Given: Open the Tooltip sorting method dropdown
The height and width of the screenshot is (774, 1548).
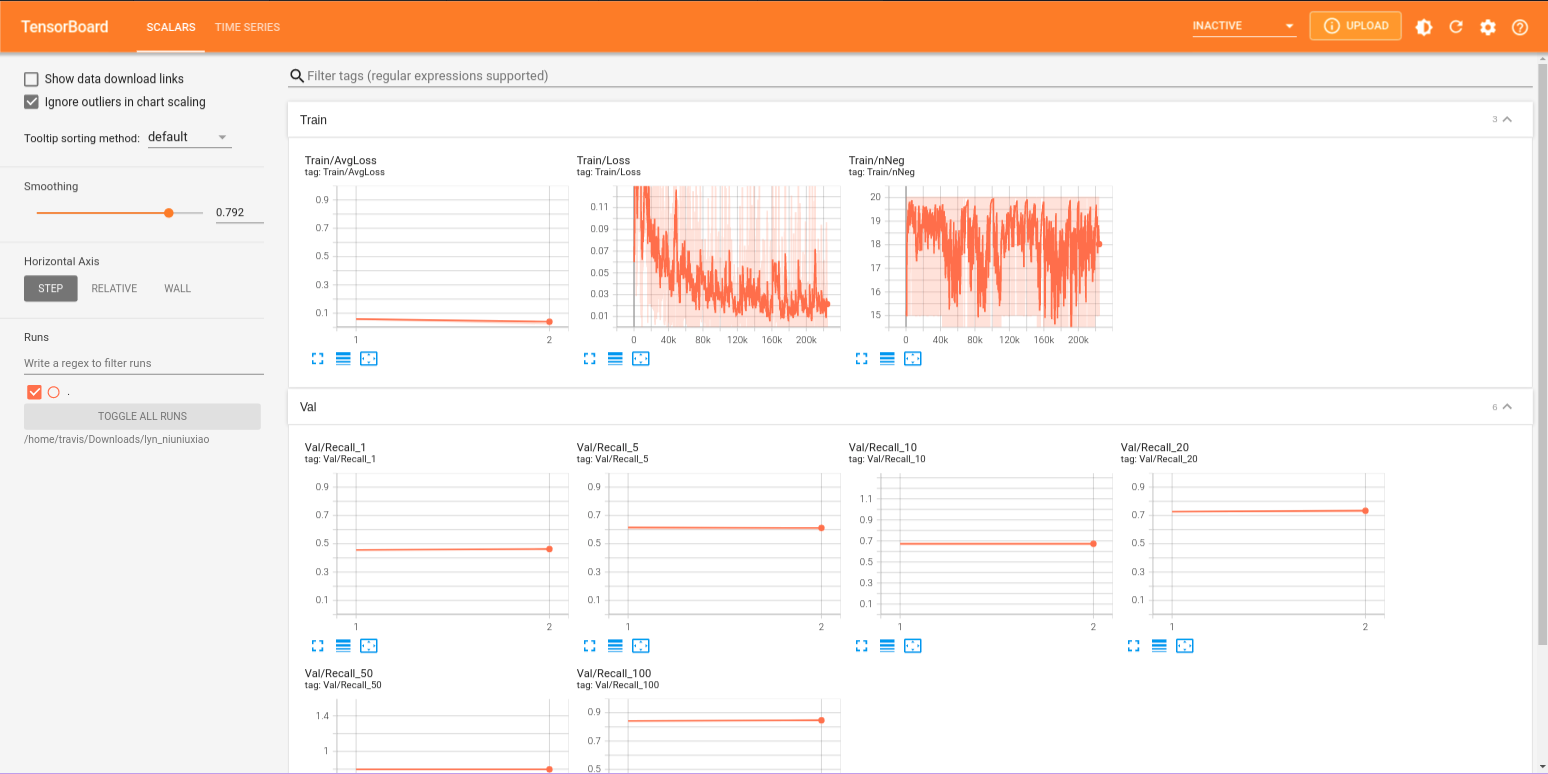Looking at the screenshot, I should tap(189, 138).
